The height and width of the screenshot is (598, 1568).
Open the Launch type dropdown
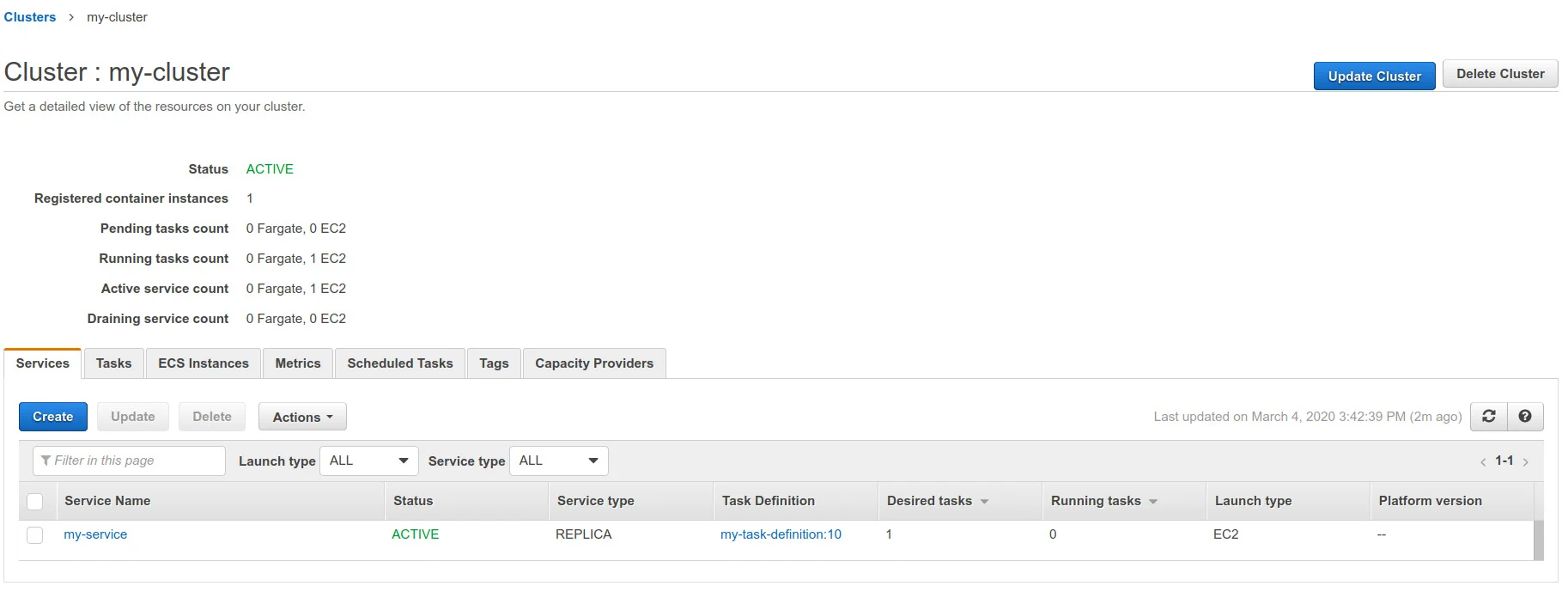pyautogui.click(x=368, y=461)
